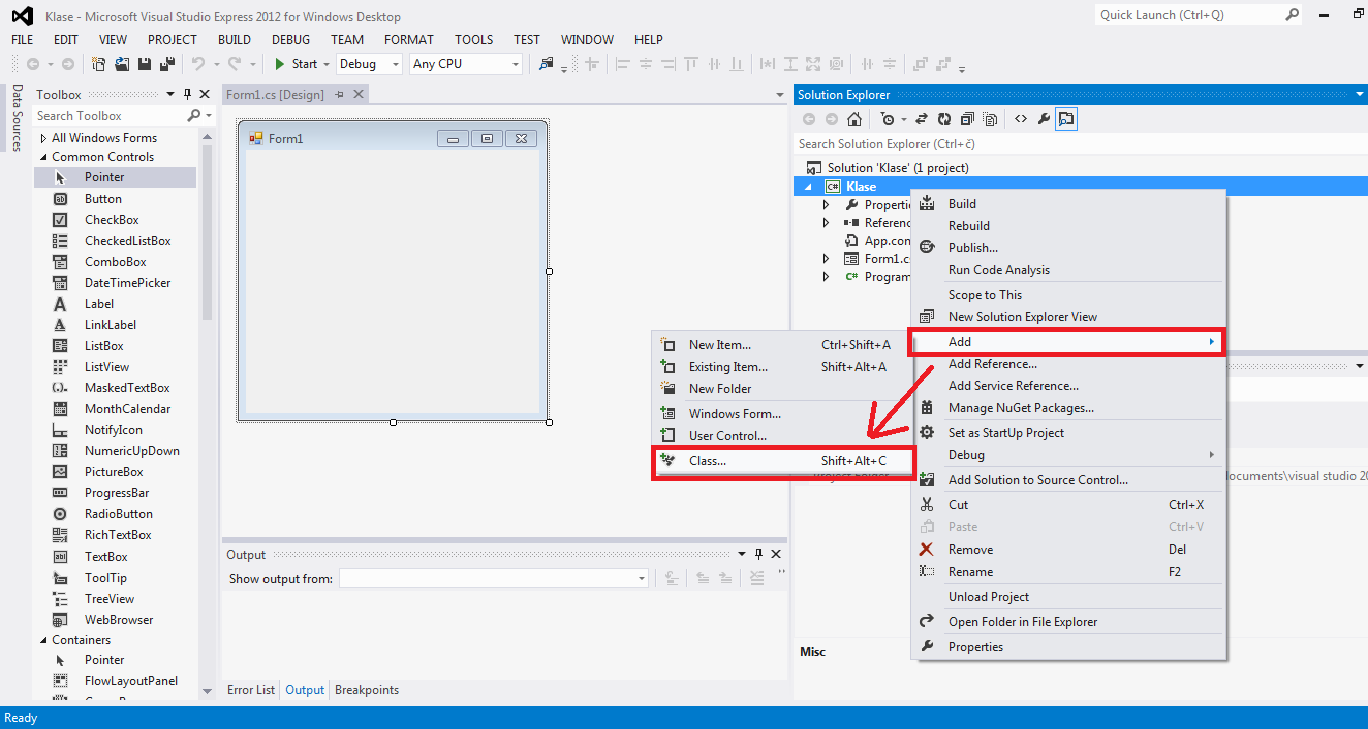Click the View Code icon in Solution Explorer
Screen dimensions: 1368x729
pyautogui.click(x=1020, y=119)
